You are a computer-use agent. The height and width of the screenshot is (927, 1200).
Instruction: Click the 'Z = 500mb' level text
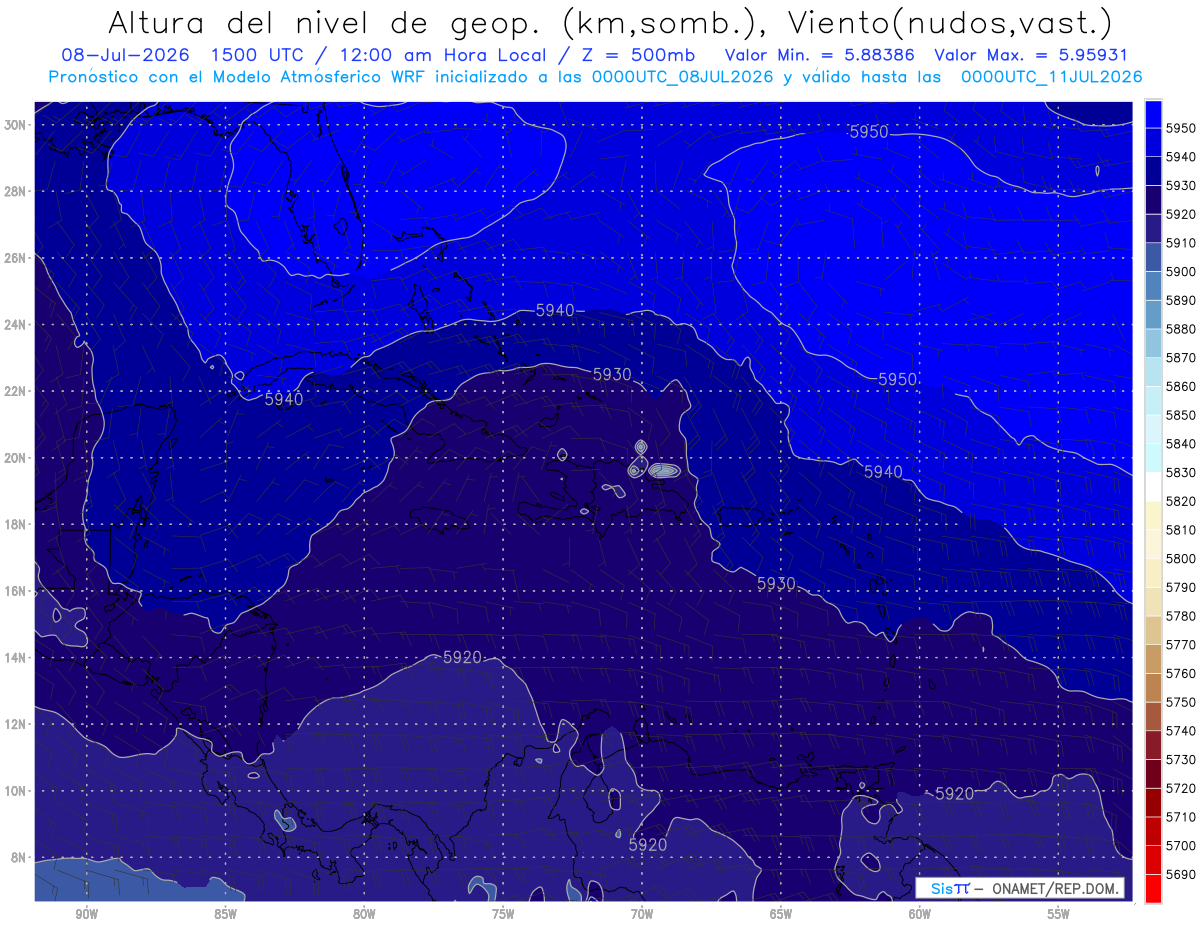pyautogui.click(x=635, y=56)
